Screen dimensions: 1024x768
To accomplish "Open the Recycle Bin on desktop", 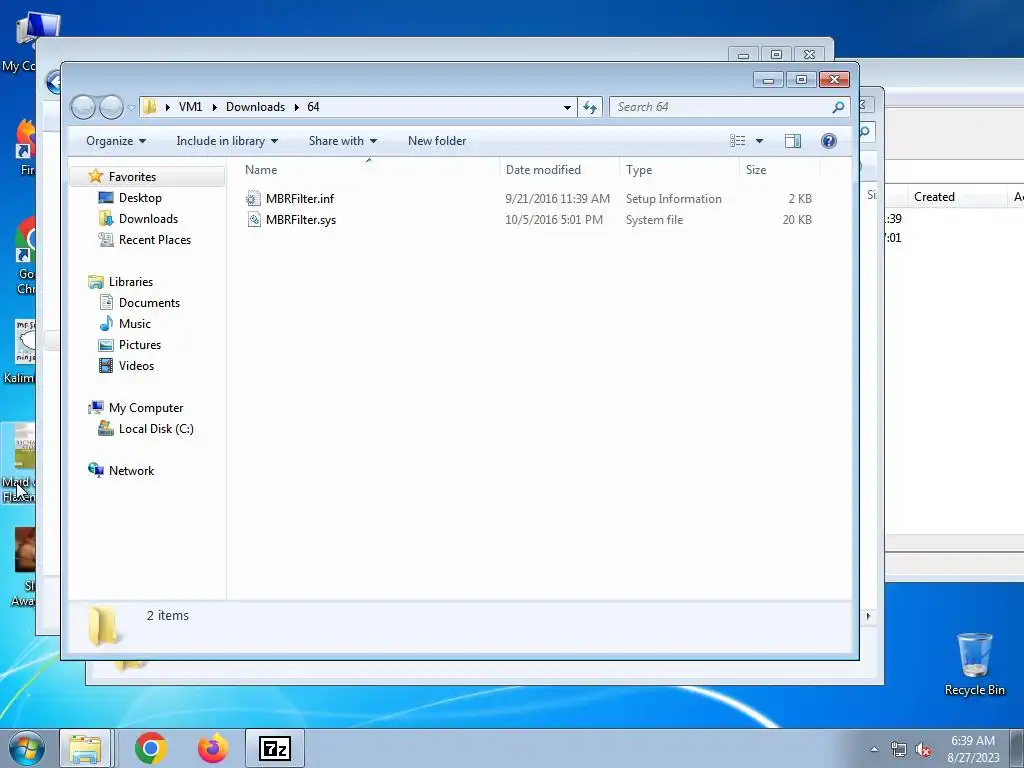I will (974, 664).
